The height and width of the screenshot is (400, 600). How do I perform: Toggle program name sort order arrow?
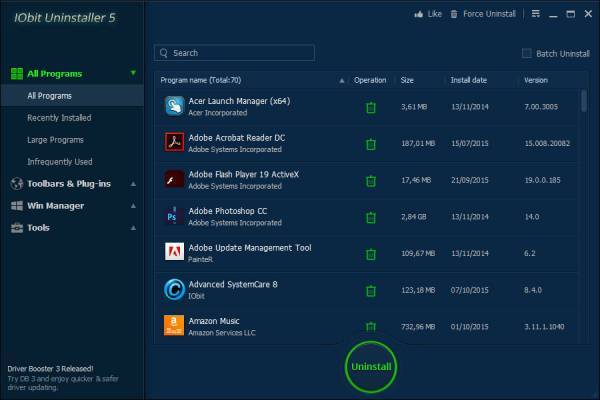[342, 80]
